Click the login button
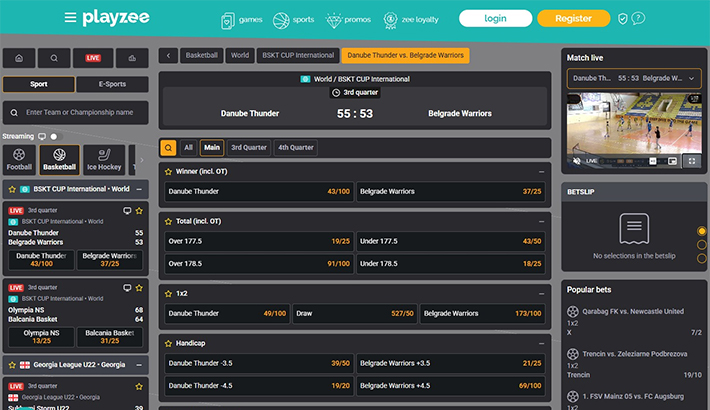This screenshot has width=710, height=410. coord(495,19)
